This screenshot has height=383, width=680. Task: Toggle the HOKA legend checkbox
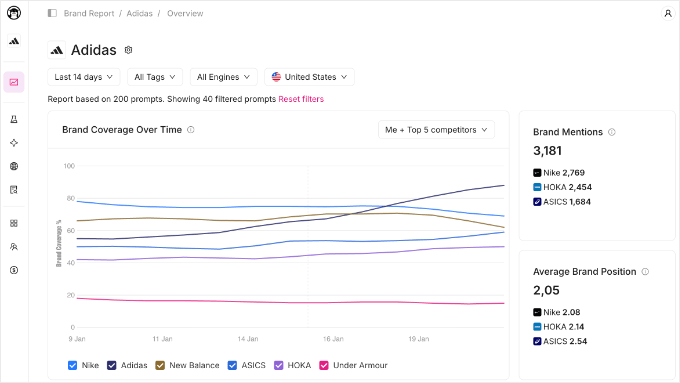tap(278, 365)
